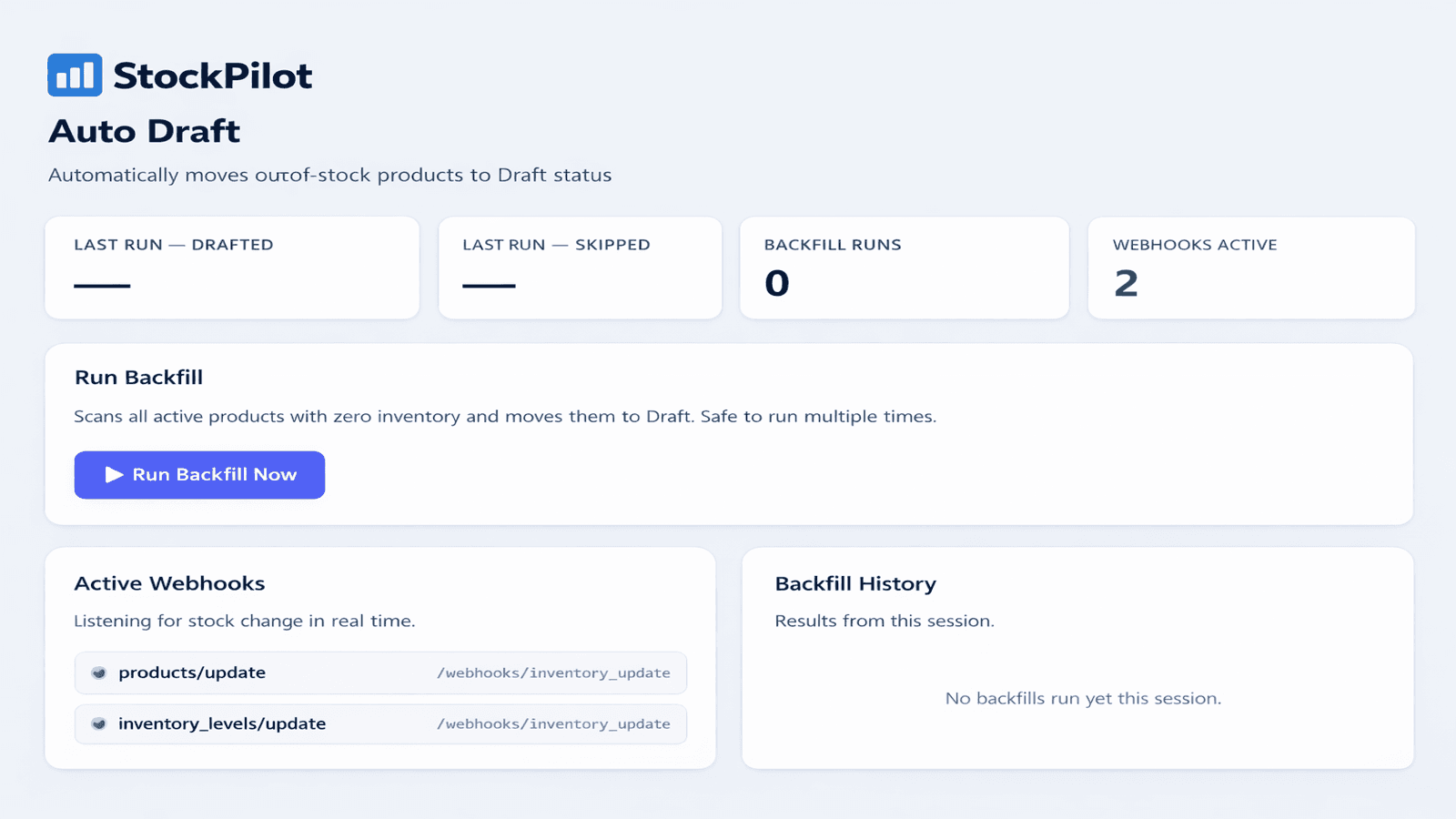
Task: Click the Auto Draft page heading
Action: (144, 131)
